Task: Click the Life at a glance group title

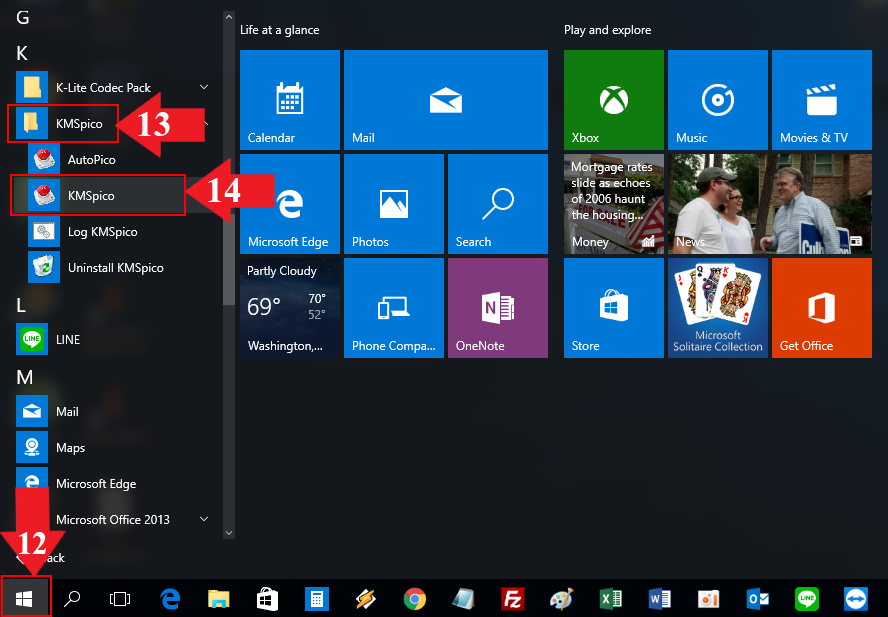Action: point(280,30)
